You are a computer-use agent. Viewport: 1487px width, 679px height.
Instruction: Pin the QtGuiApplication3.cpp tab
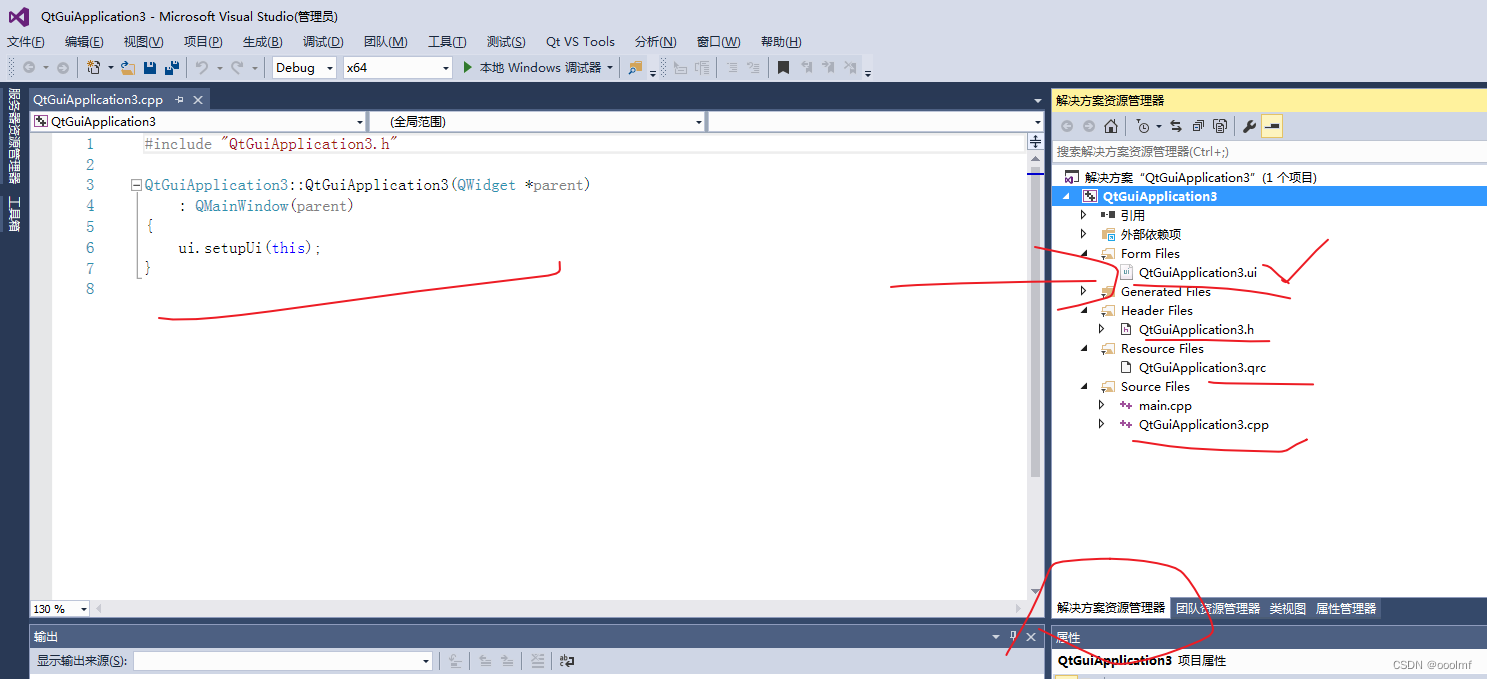179,100
